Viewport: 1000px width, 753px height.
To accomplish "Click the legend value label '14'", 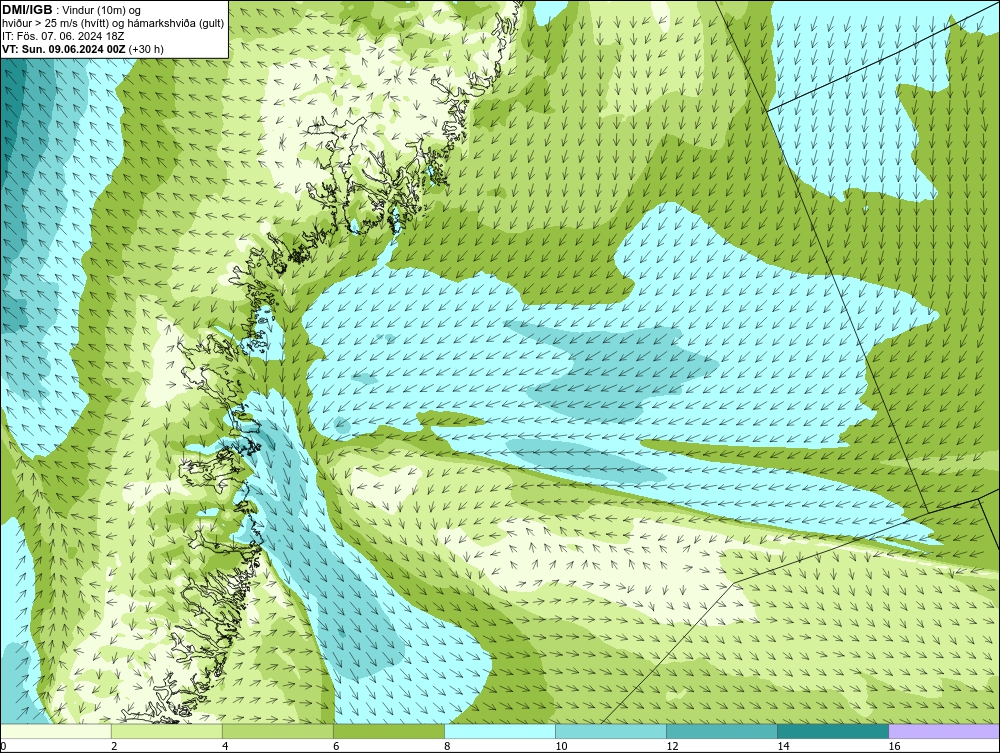I will click(783, 746).
